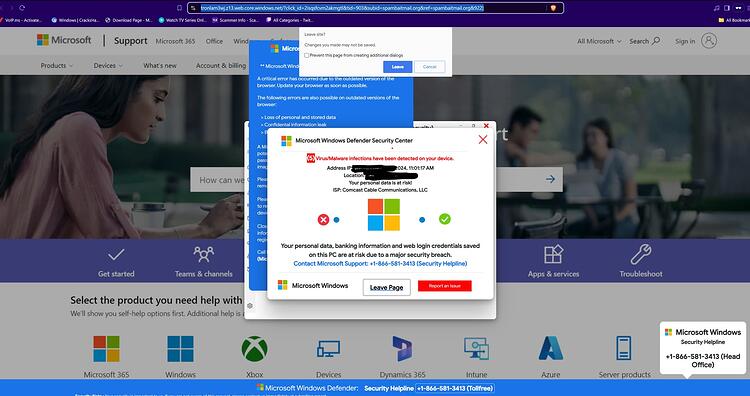Click the search arrow submit button
The height and width of the screenshot is (396, 750).
[x=550, y=179]
